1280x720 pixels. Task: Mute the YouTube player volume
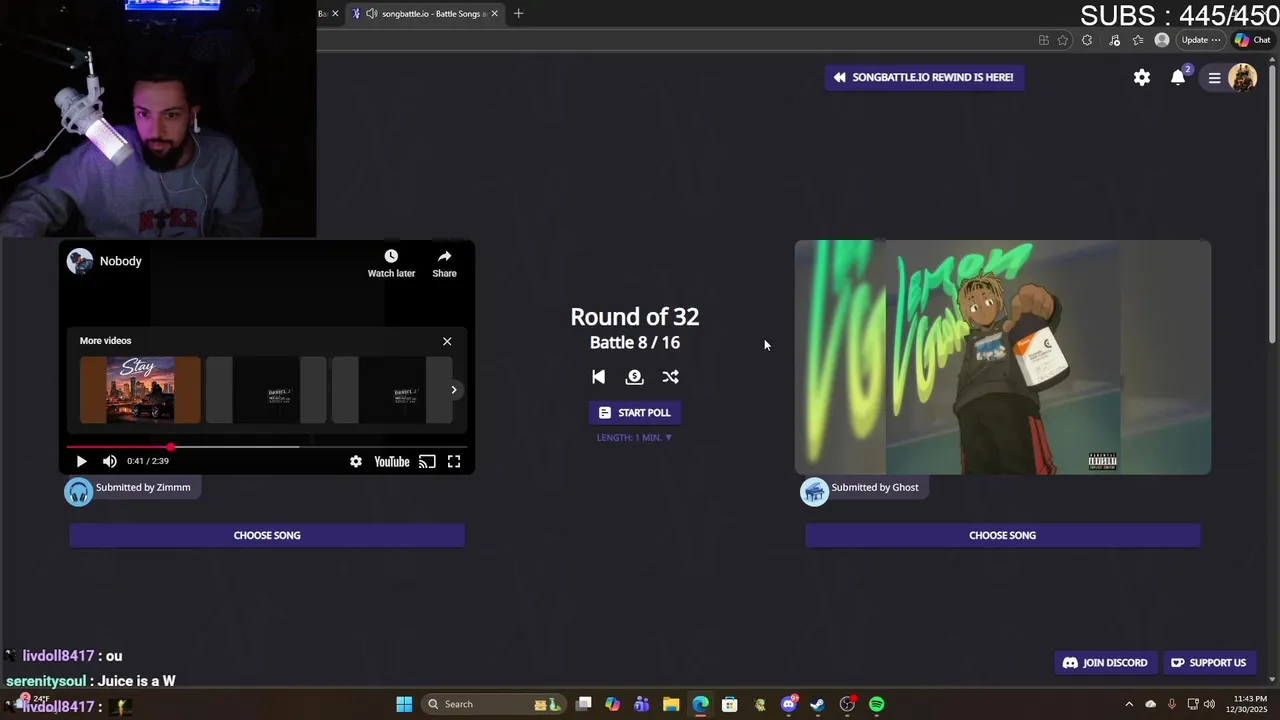(109, 461)
